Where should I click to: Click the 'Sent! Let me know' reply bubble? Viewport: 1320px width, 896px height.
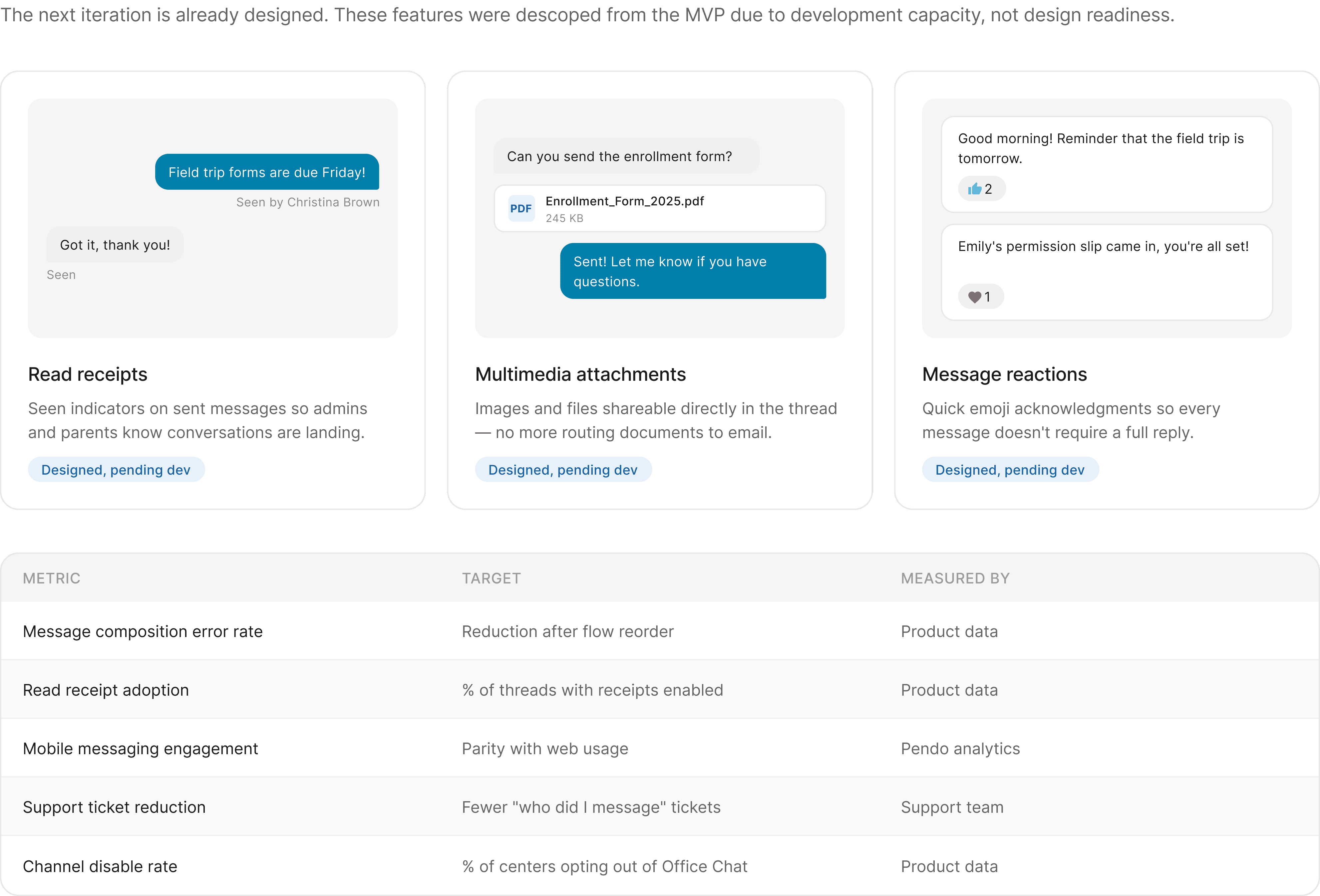[692, 271]
